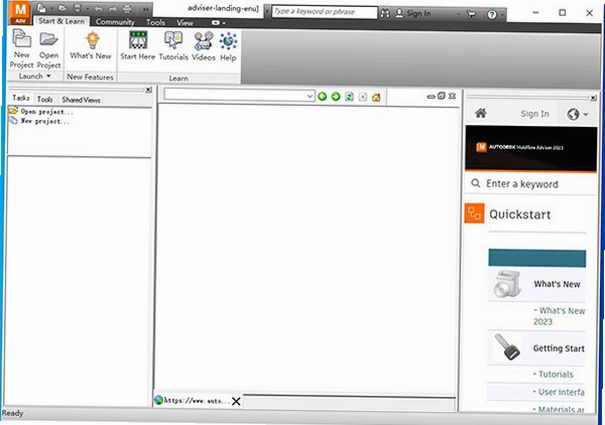605x425 pixels.
Task: Close the help side panel
Action: coord(593,98)
